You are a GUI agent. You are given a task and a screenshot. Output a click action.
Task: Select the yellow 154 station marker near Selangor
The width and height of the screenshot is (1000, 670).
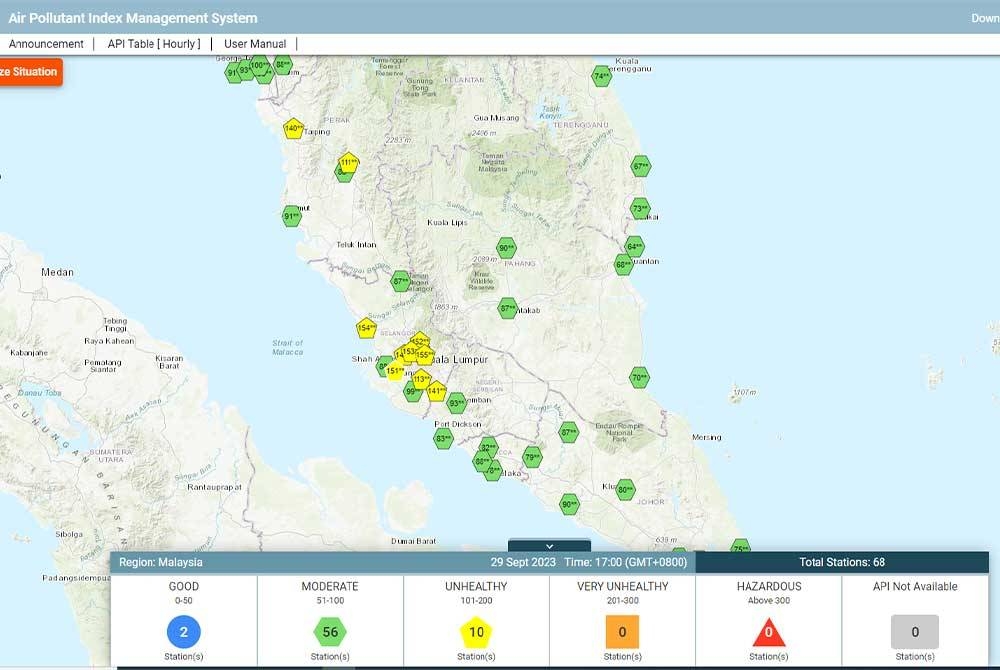(367, 327)
